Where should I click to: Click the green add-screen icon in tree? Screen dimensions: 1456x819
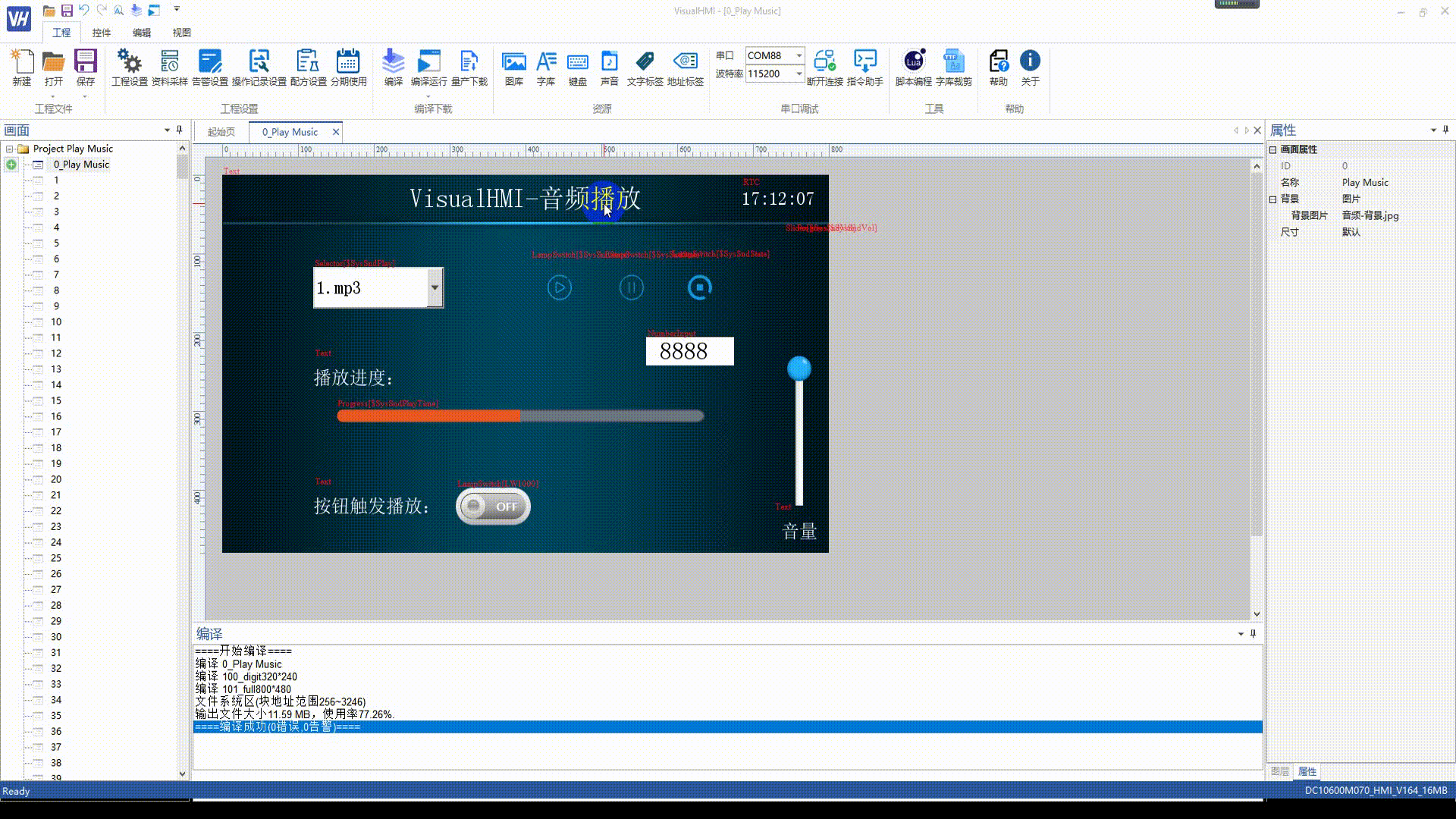pyautogui.click(x=11, y=165)
